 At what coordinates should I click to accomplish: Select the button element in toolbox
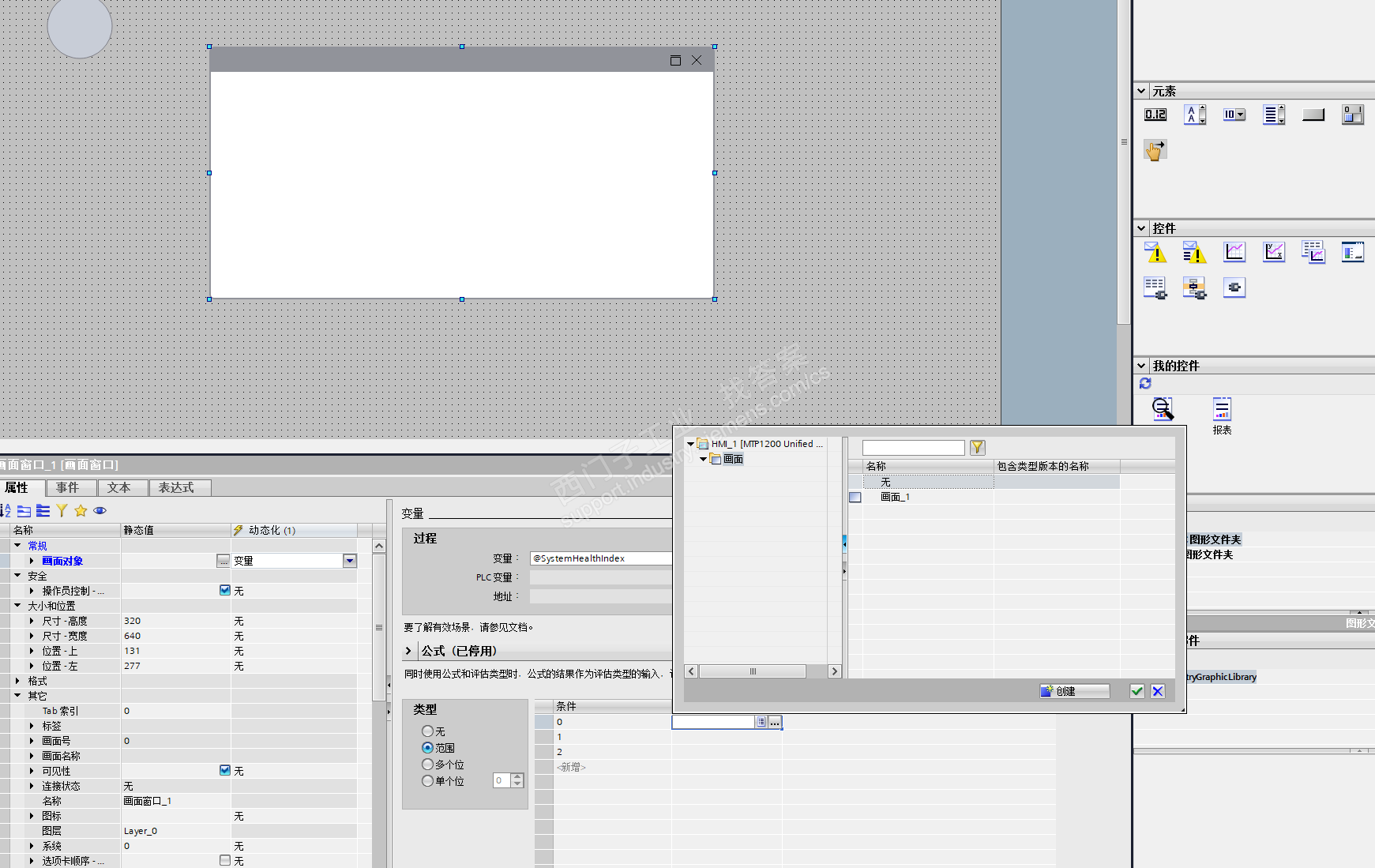pyautogui.click(x=1313, y=115)
